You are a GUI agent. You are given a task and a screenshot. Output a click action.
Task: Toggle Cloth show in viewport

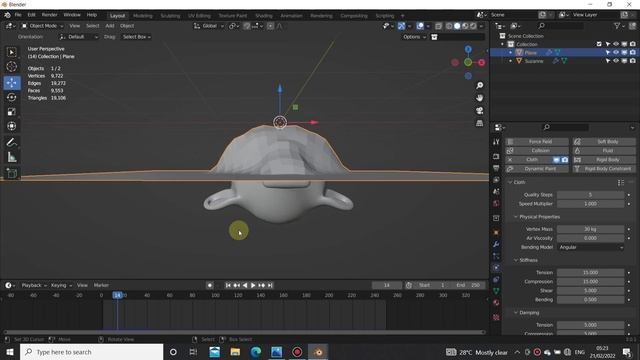pyautogui.click(x=556, y=160)
